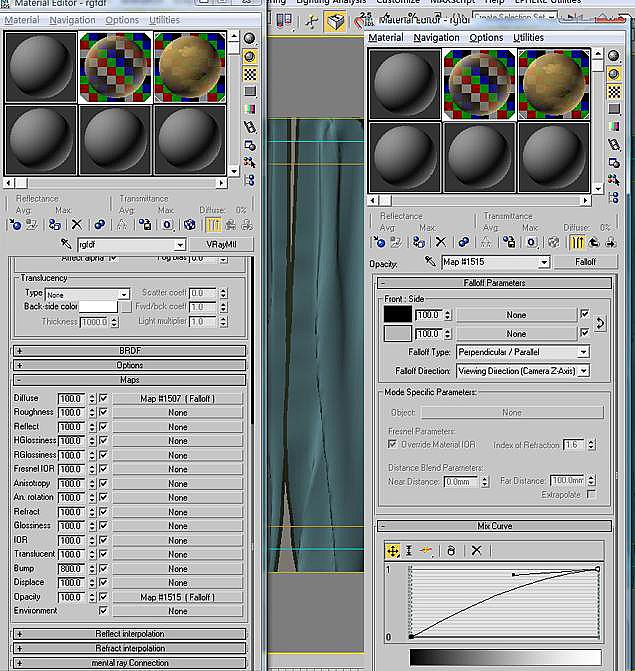The height and width of the screenshot is (671, 635).
Task: Open Utilities menu in right Material Editor
Action: click(529, 38)
